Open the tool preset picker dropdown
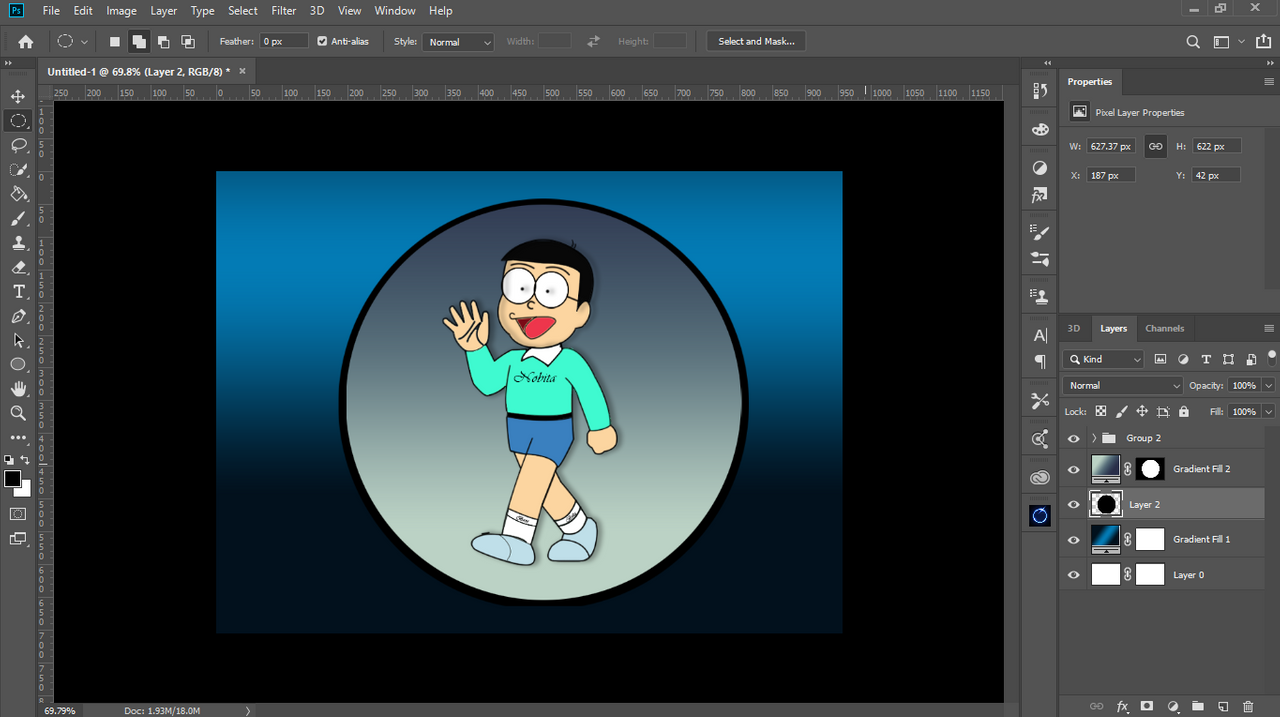Viewport: 1280px width, 717px height. (x=85, y=42)
